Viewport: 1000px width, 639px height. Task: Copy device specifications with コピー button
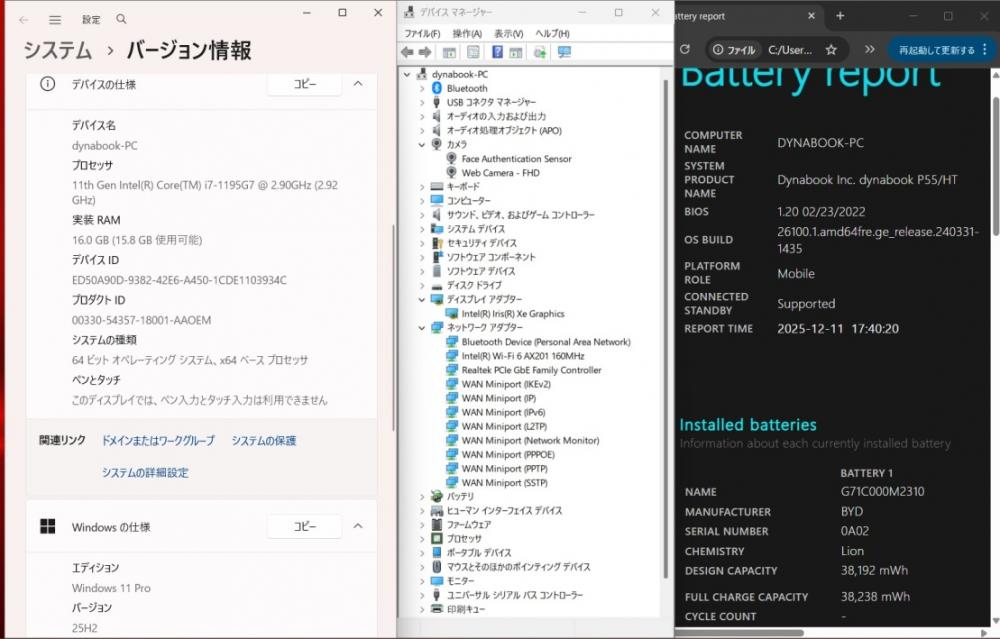click(304, 84)
